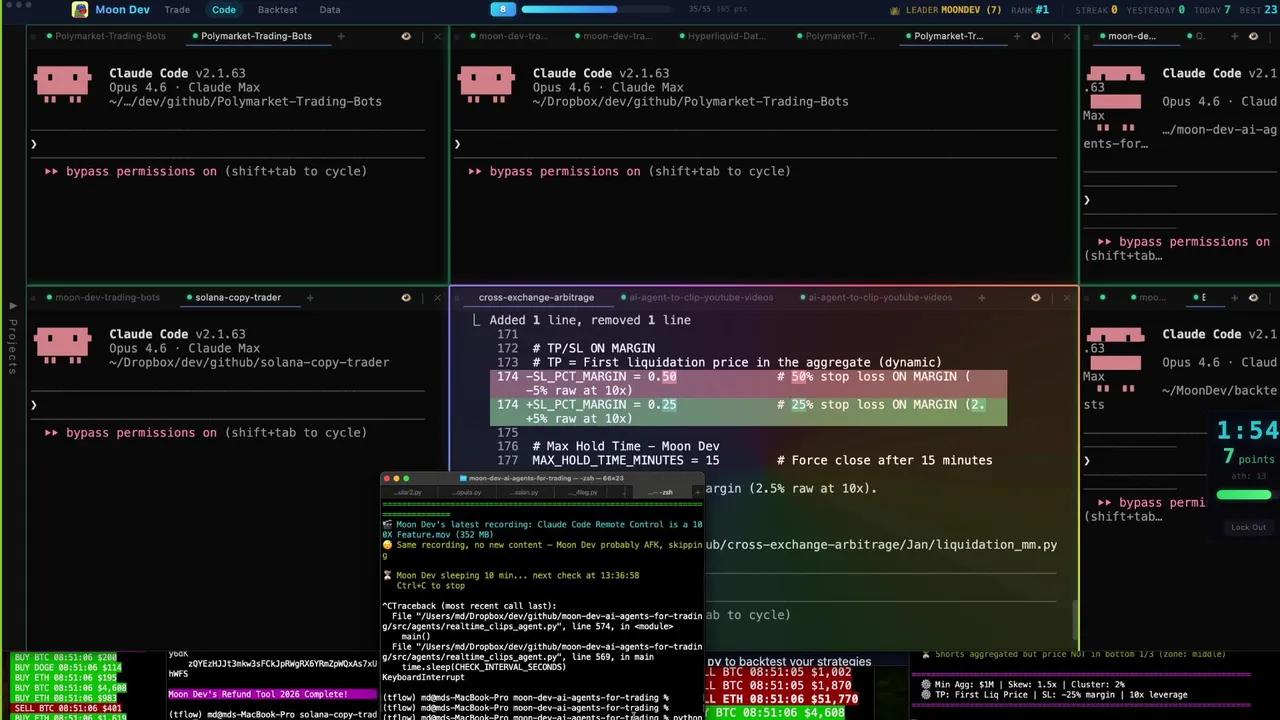The image size is (1280, 720).
Task: Close the solana-copy-trader pane
Action: coord(437,297)
